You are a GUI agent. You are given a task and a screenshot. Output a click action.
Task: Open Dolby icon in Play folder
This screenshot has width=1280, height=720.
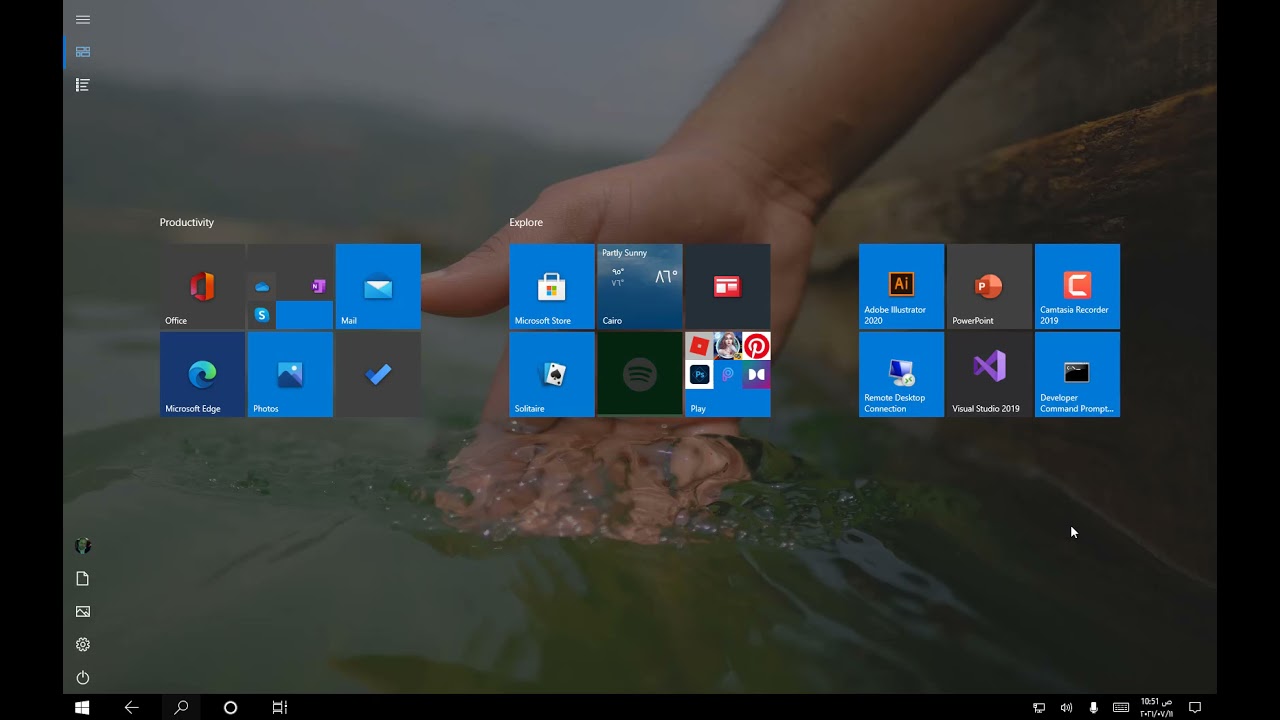tap(757, 375)
